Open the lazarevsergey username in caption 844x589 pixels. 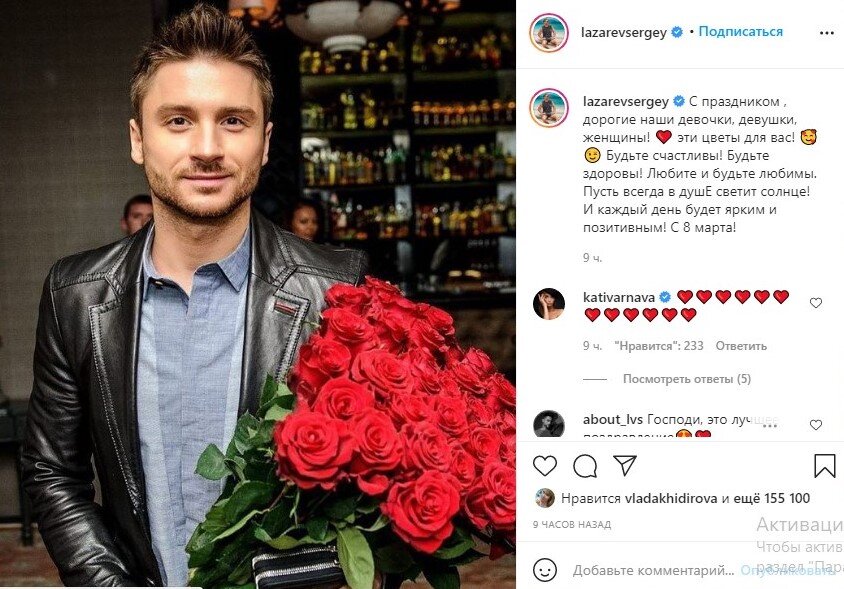pyautogui.click(x=625, y=101)
